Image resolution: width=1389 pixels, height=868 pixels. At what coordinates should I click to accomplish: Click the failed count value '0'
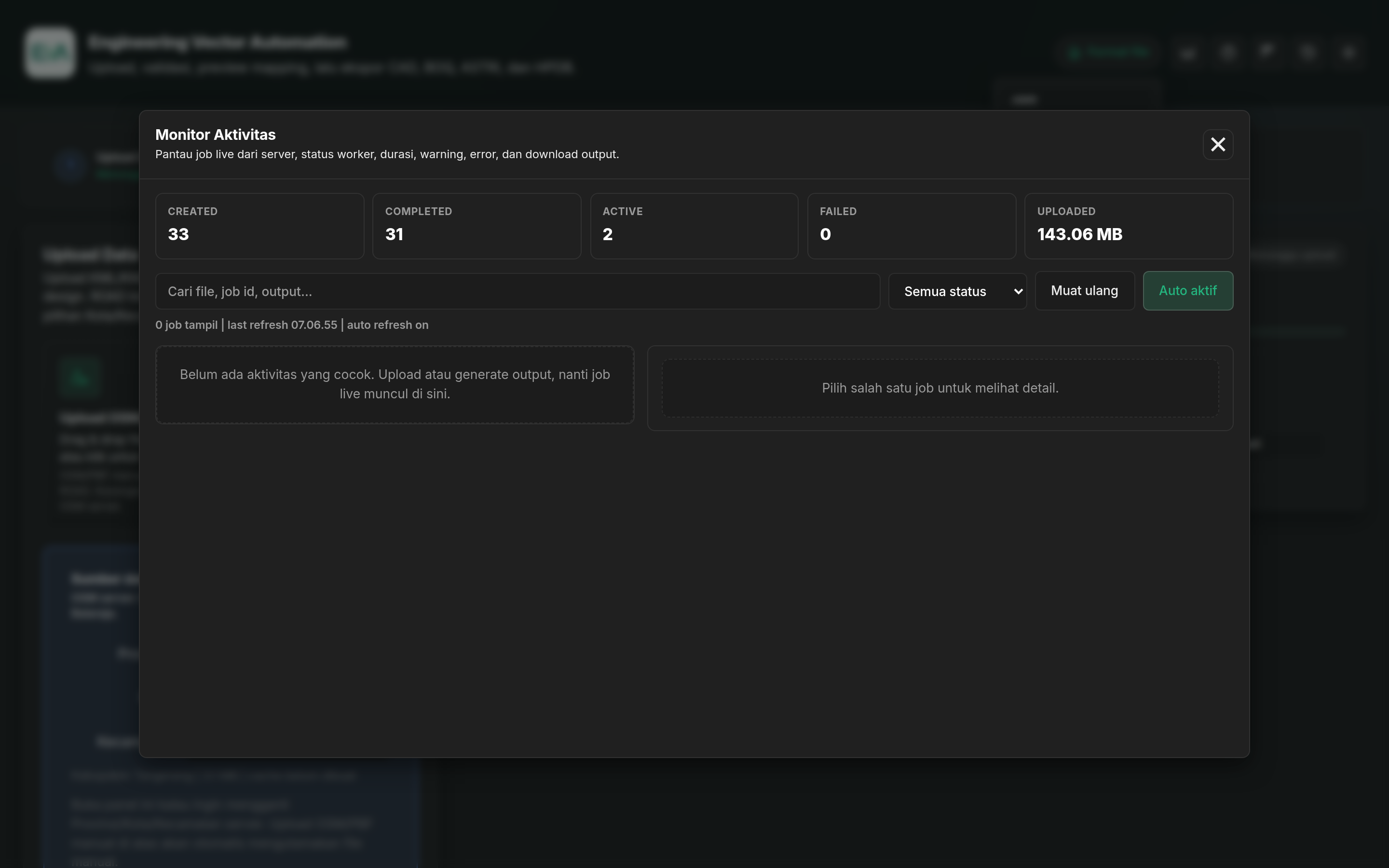825,234
